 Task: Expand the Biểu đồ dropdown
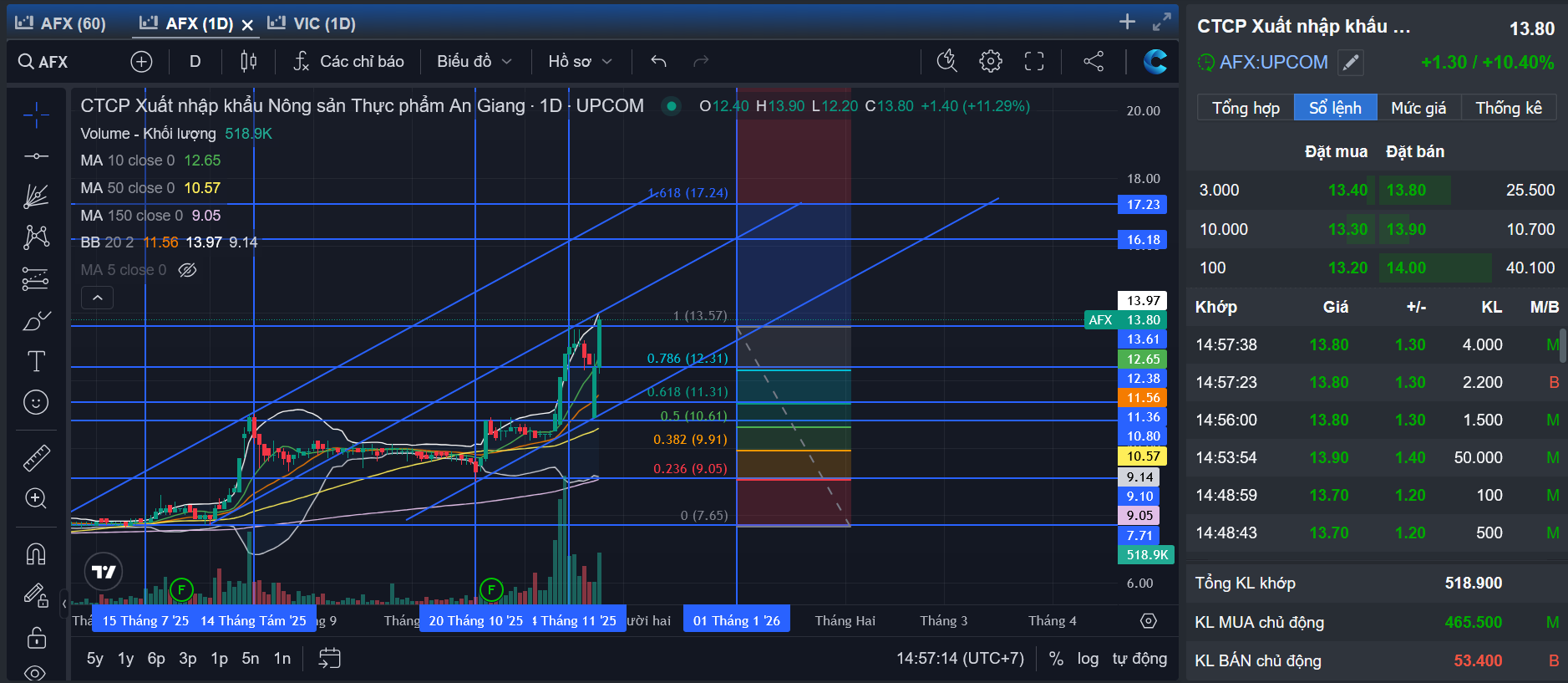click(474, 61)
